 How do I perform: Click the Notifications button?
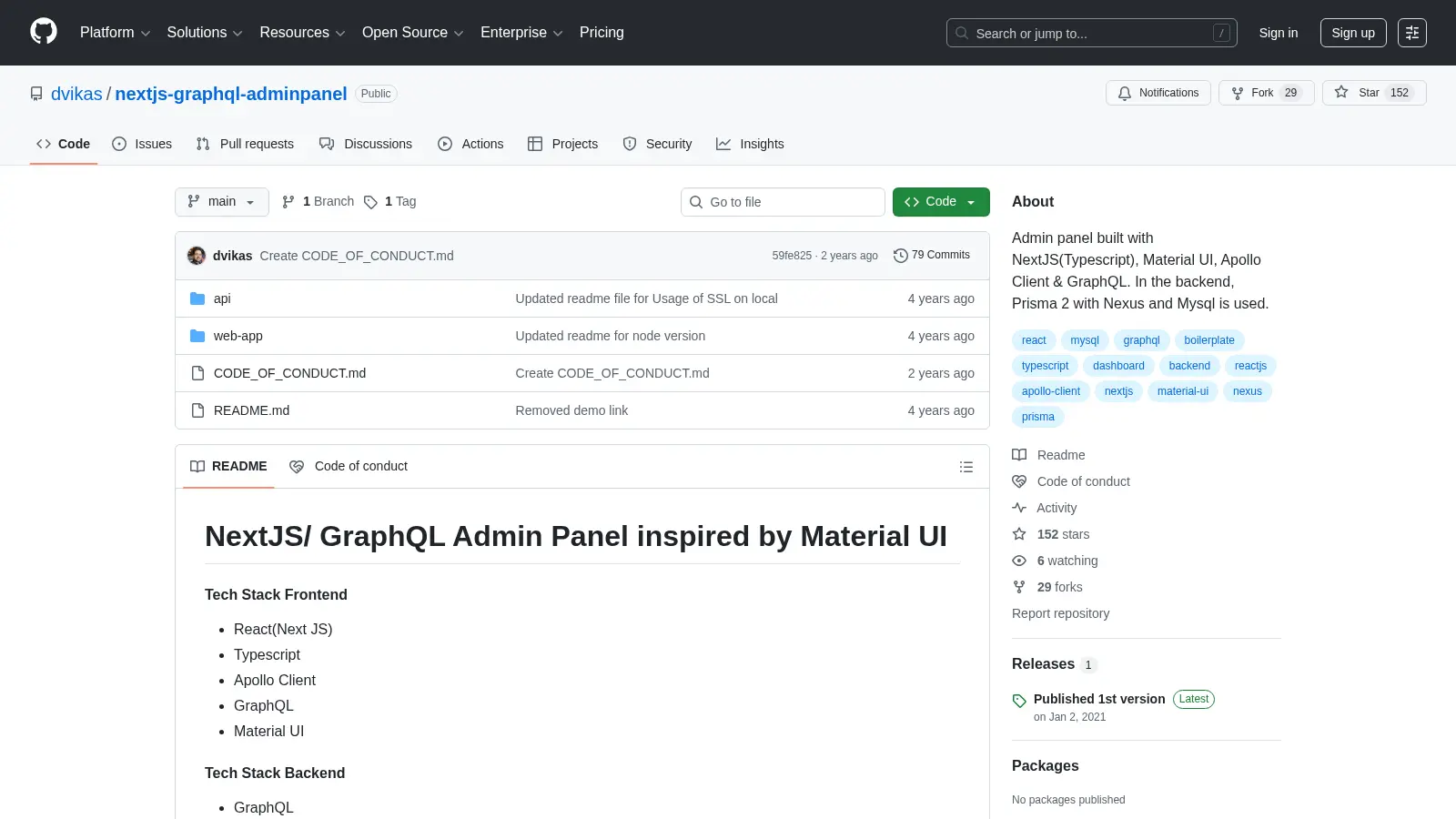pos(1158,93)
